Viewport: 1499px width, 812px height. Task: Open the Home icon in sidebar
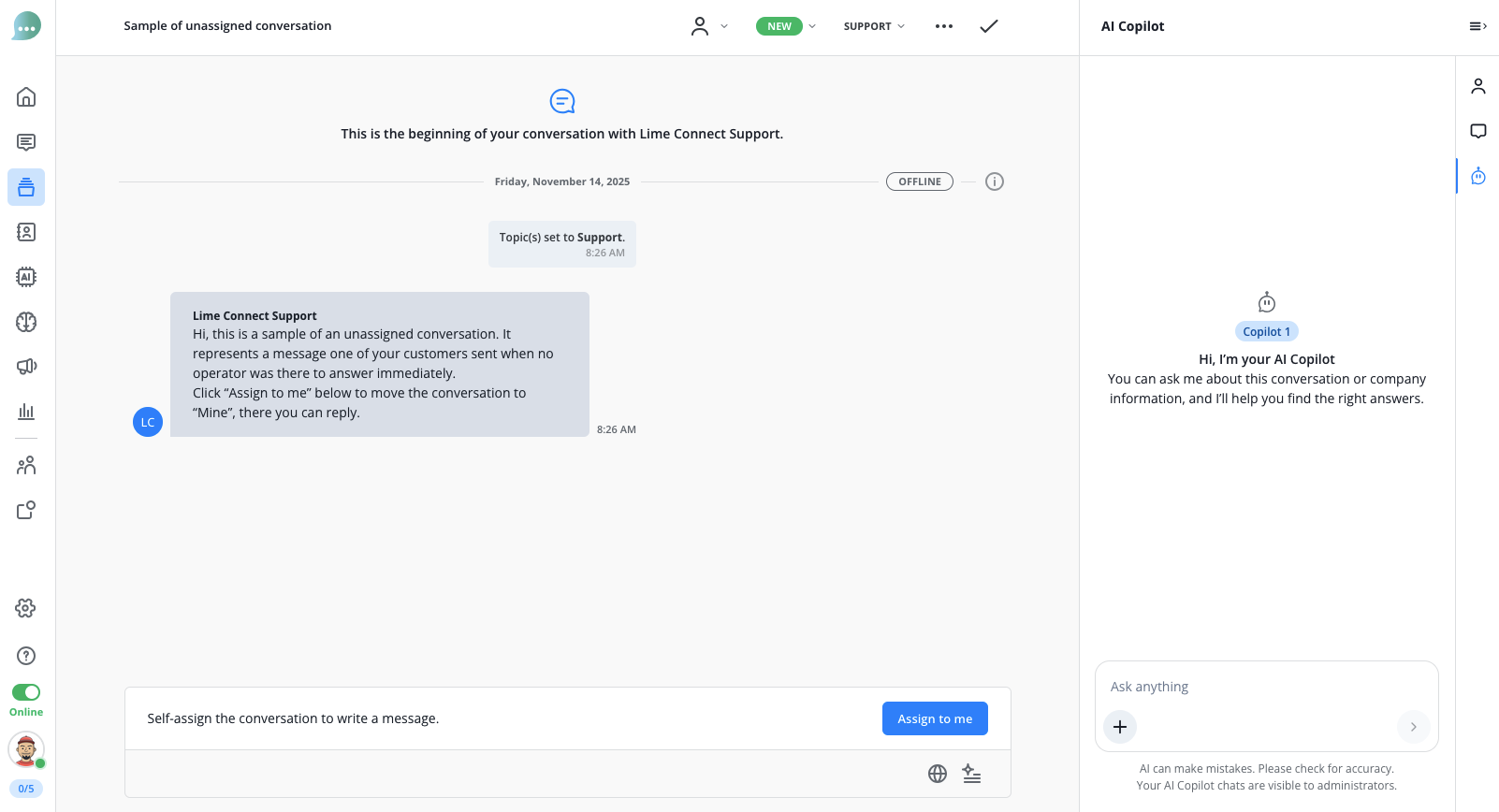point(26,97)
